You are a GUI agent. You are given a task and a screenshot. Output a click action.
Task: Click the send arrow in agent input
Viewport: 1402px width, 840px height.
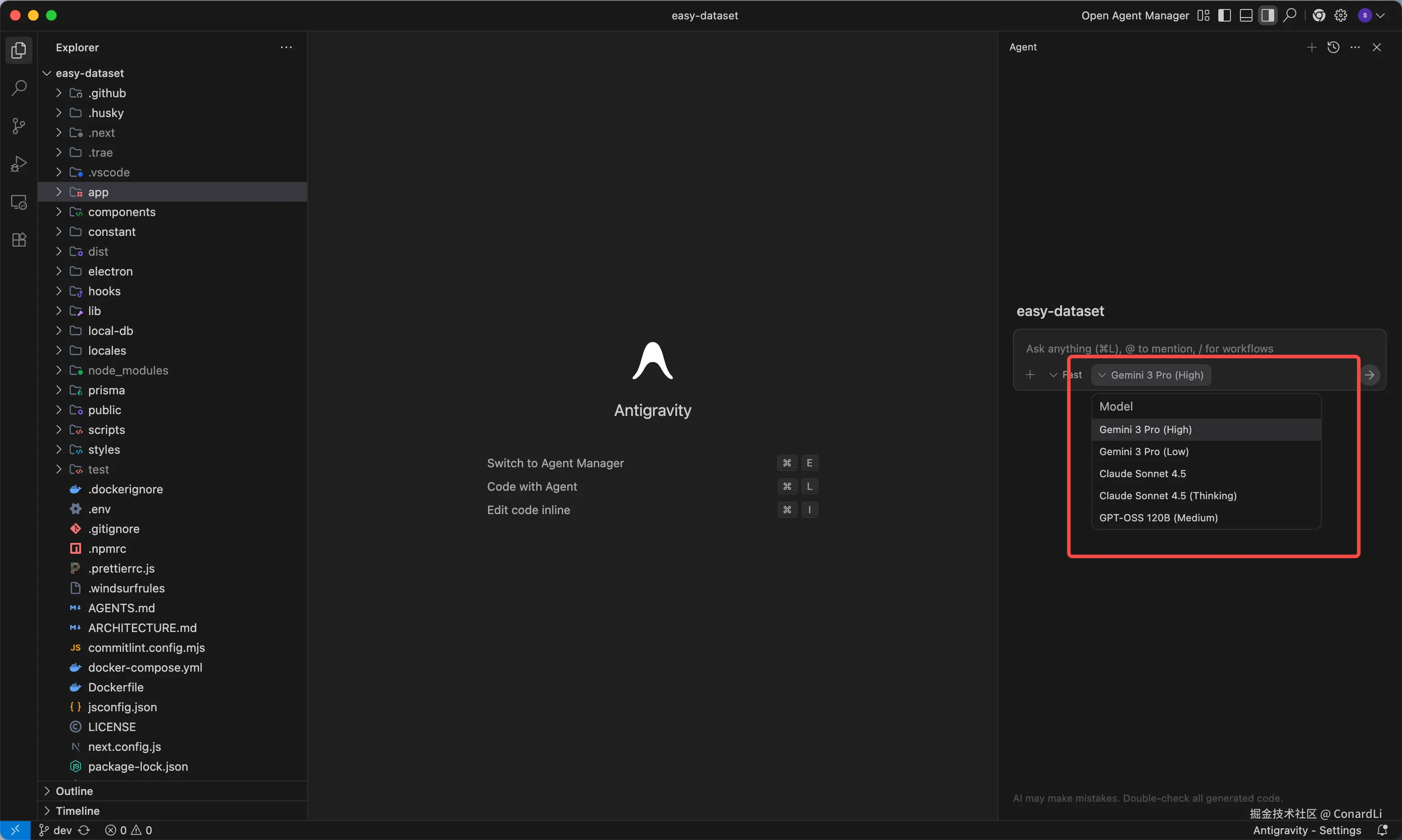pos(1369,375)
